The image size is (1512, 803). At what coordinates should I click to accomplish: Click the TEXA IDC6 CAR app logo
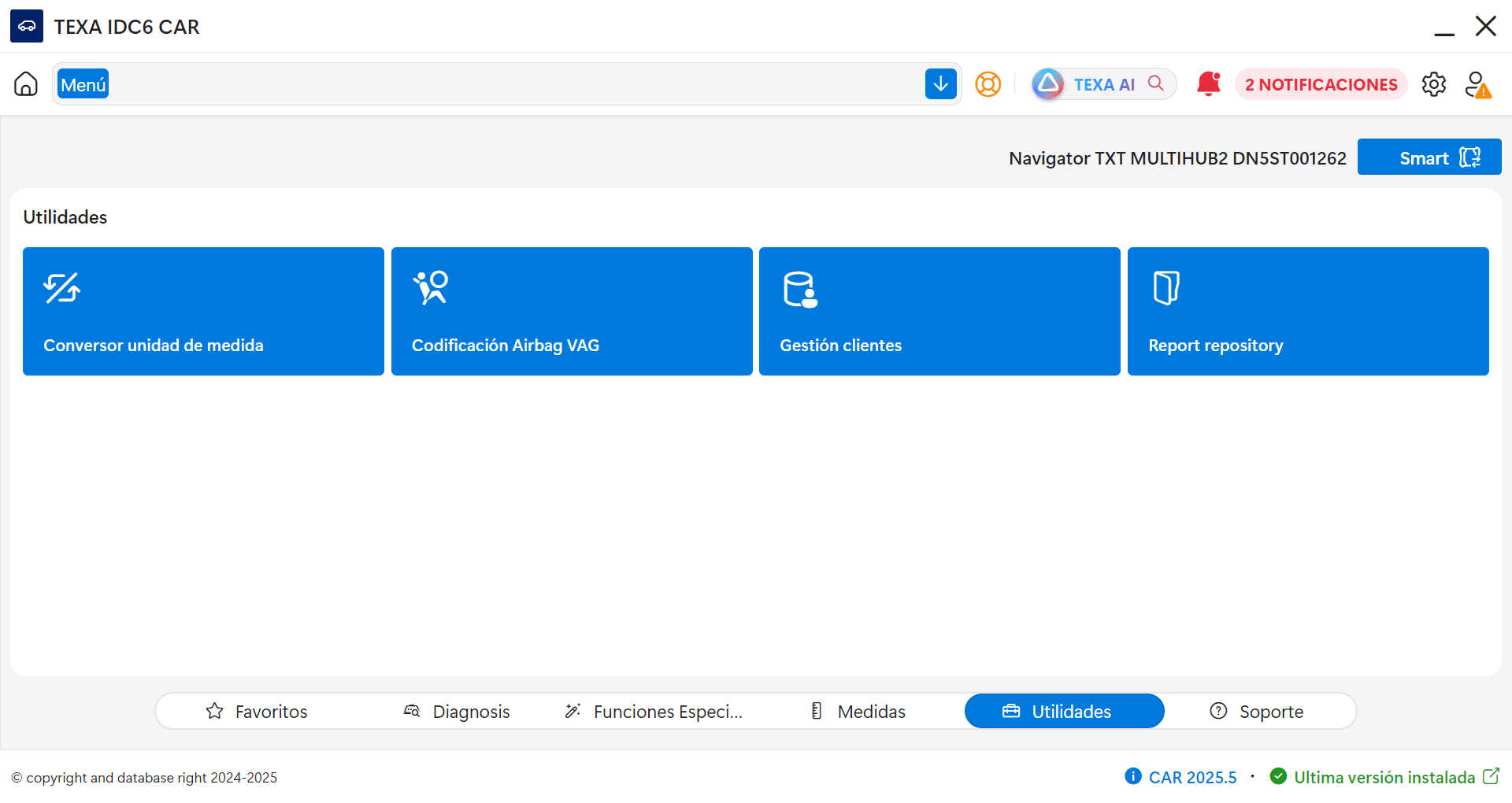click(x=27, y=26)
